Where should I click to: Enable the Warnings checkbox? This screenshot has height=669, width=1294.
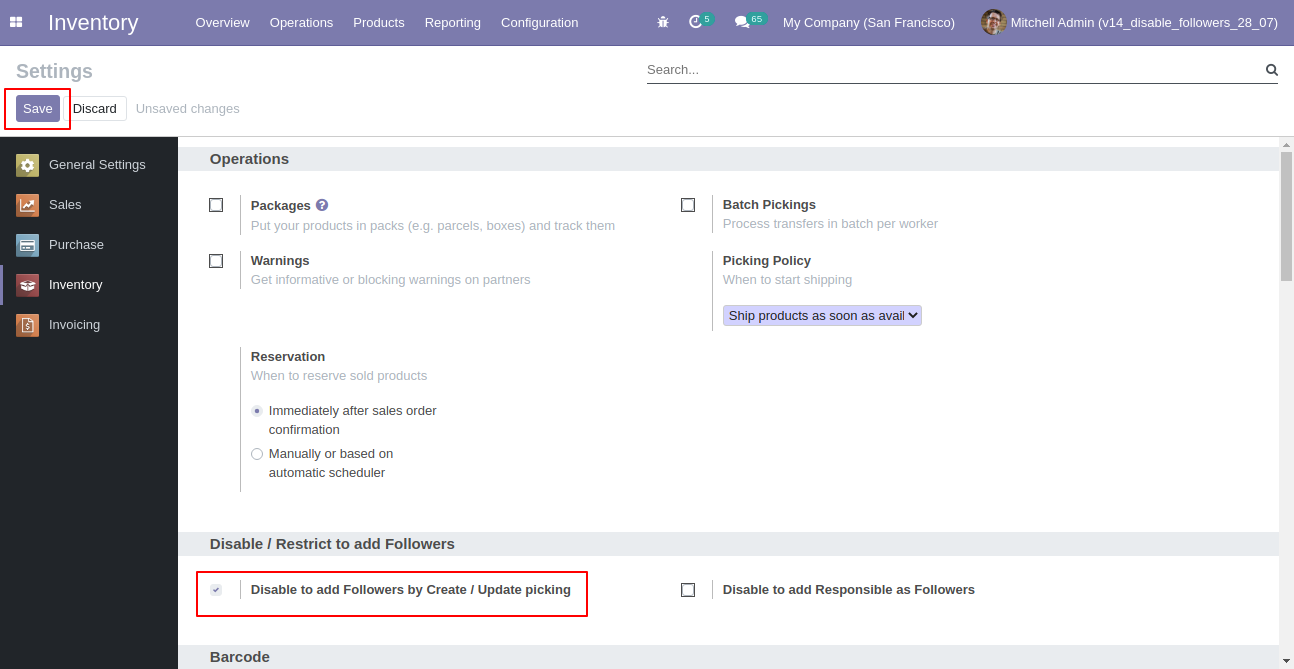pyautogui.click(x=216, y=261)
